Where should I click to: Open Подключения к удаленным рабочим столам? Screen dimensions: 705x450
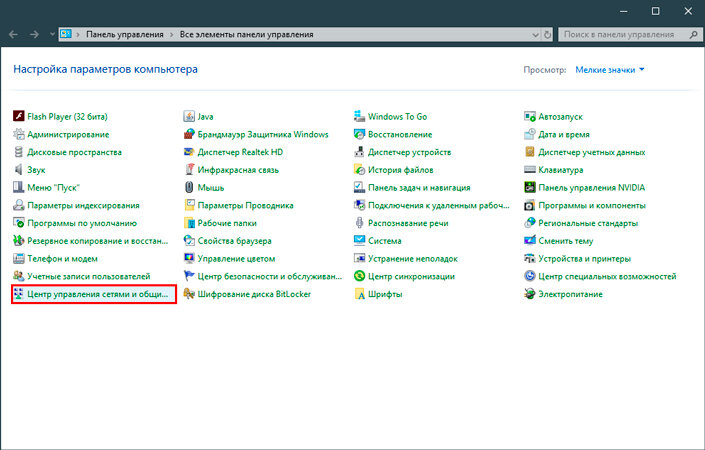(x=432, y=205)
